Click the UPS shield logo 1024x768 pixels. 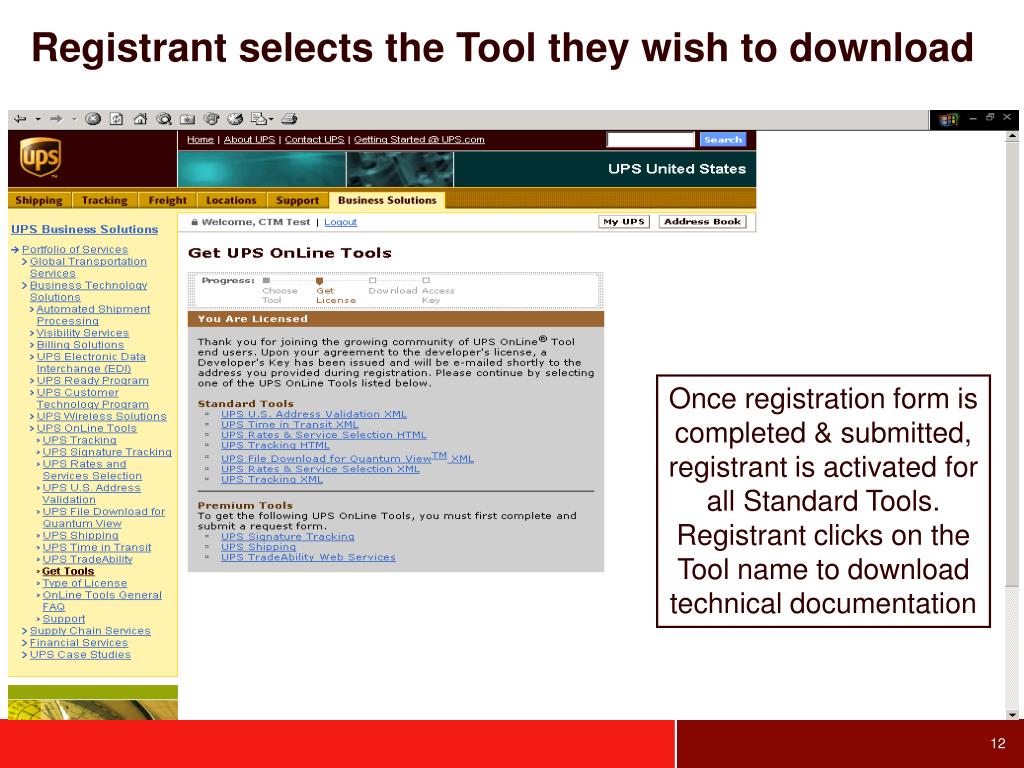tap(40, 157)
